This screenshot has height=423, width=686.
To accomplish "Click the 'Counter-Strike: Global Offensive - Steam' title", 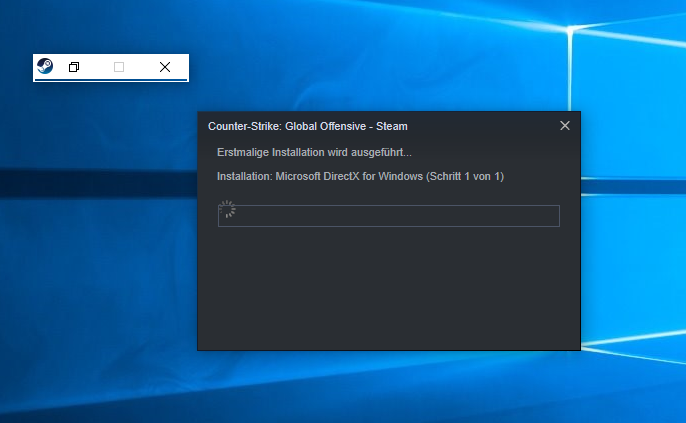I will tap(308, 126).
